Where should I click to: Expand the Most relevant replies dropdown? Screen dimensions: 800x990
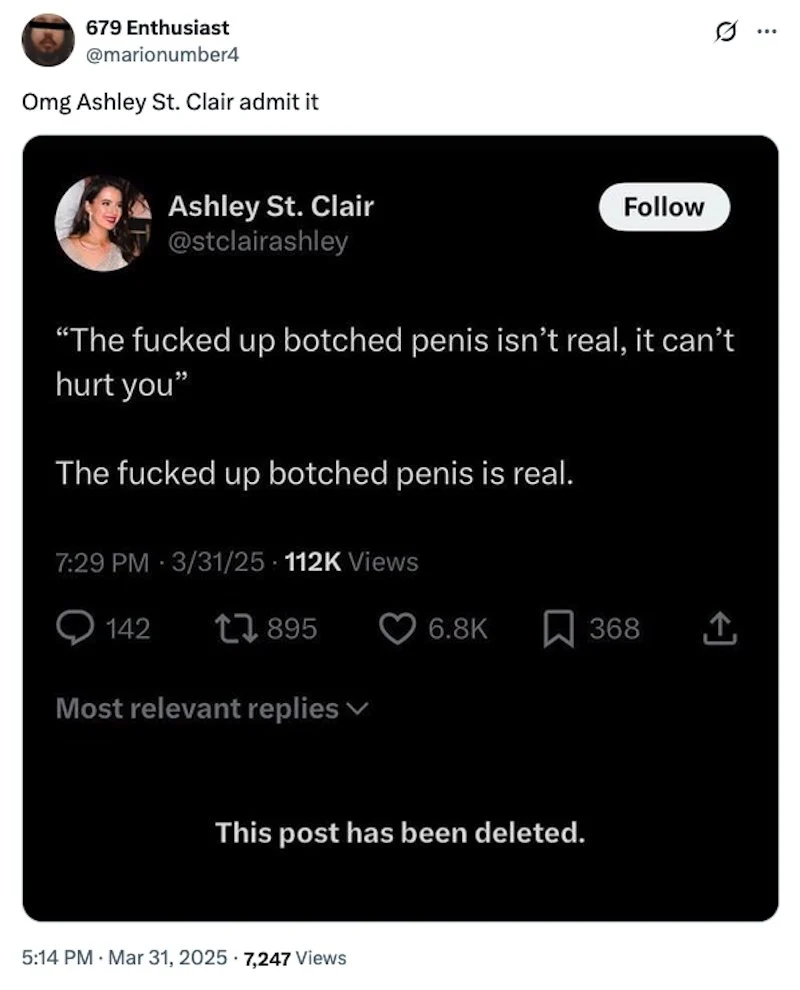click(x=212, y=708)
